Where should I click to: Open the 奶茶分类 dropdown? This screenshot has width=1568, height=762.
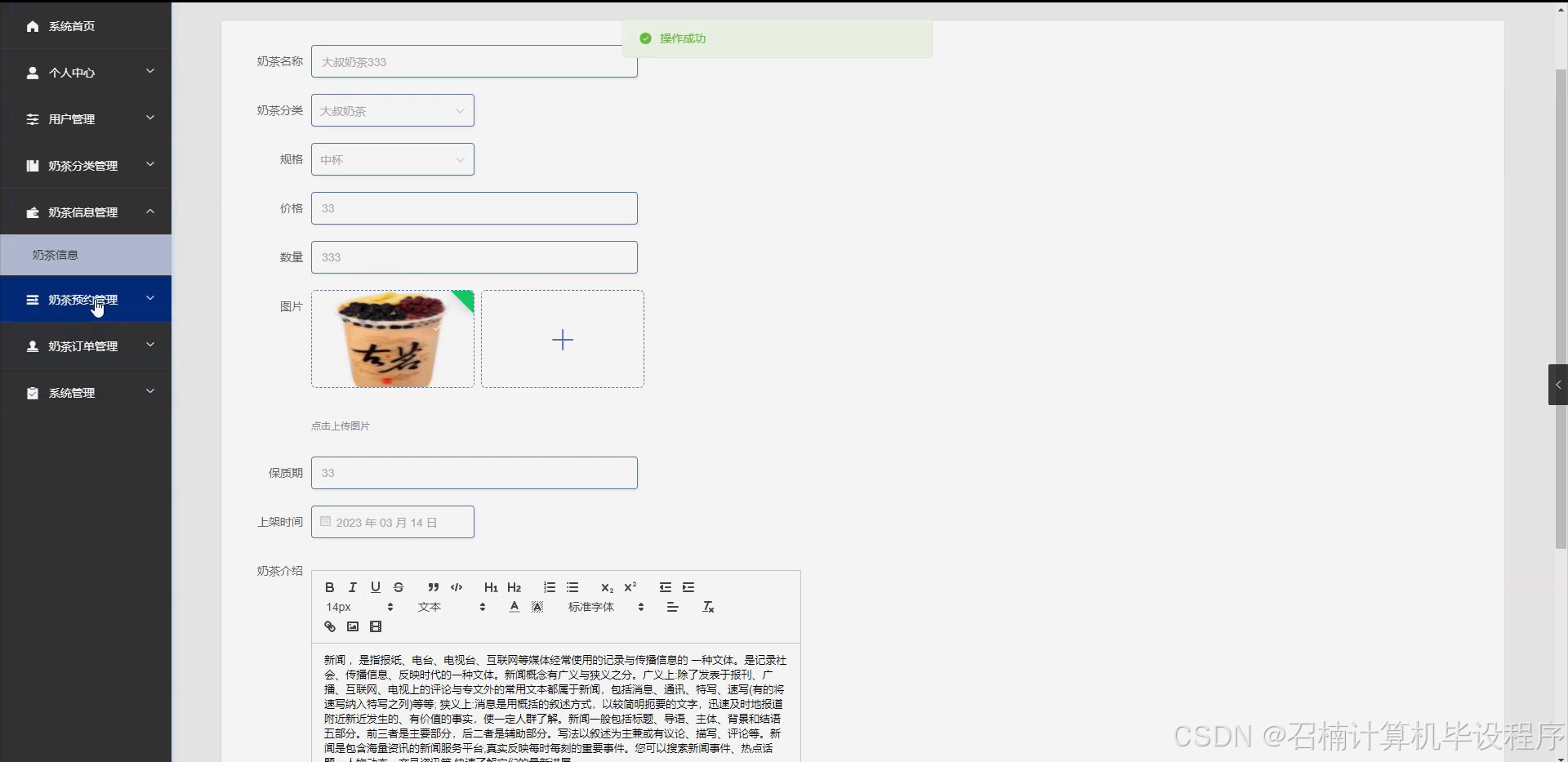(392, 110)
